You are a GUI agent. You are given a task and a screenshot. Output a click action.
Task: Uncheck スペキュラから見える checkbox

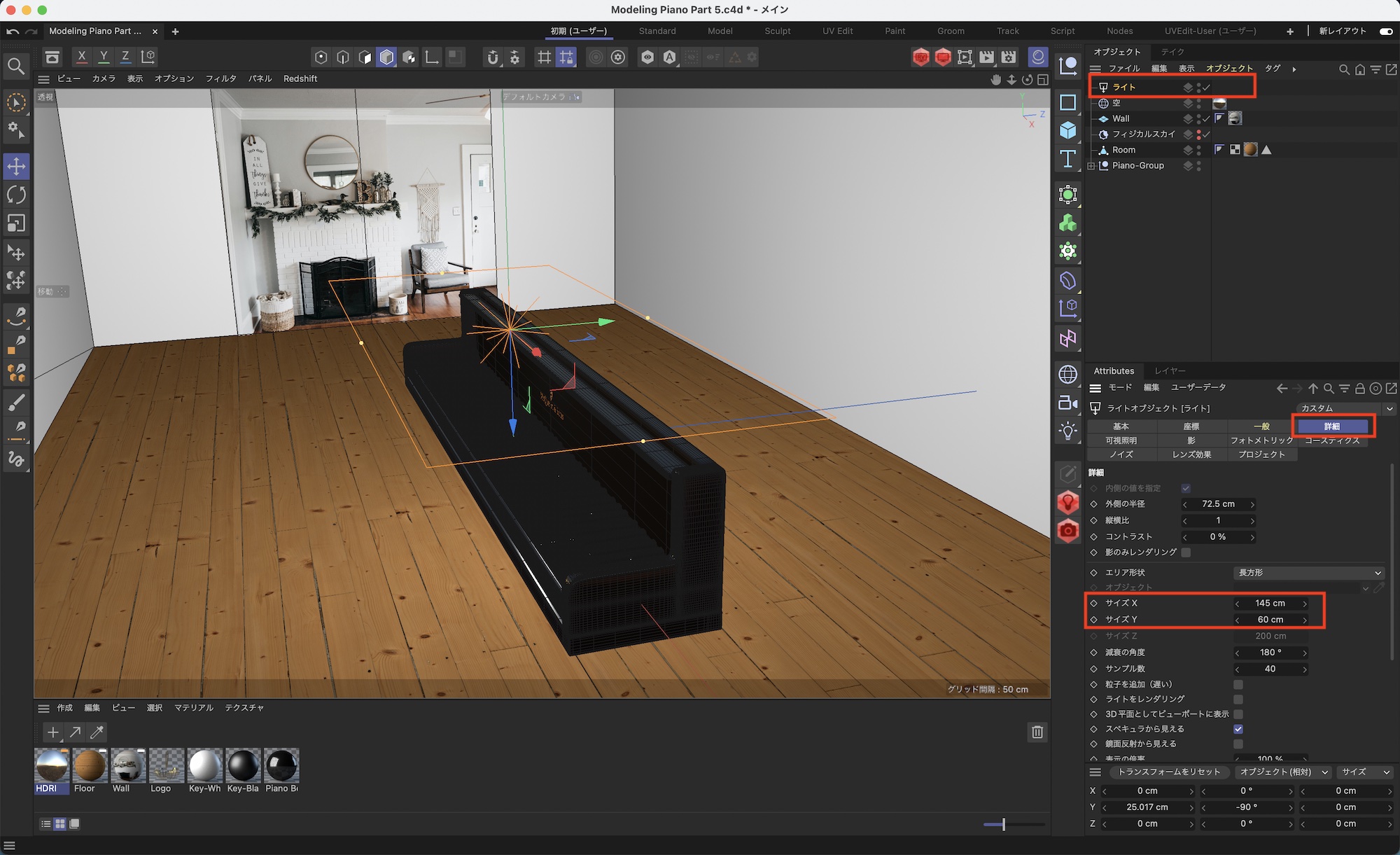[x=1238, y=729]
